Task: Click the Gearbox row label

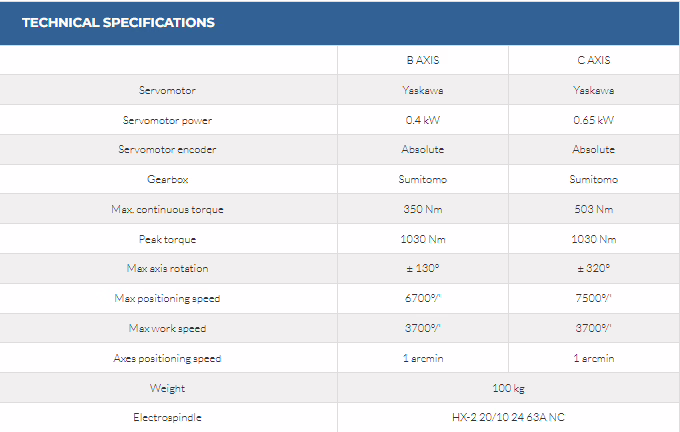Action: click(167, 180)
